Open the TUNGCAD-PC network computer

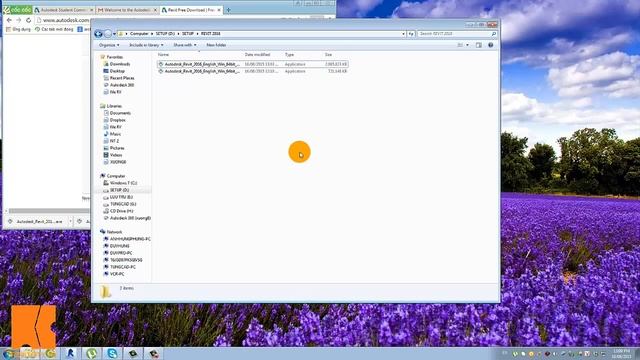click(122, 267)
